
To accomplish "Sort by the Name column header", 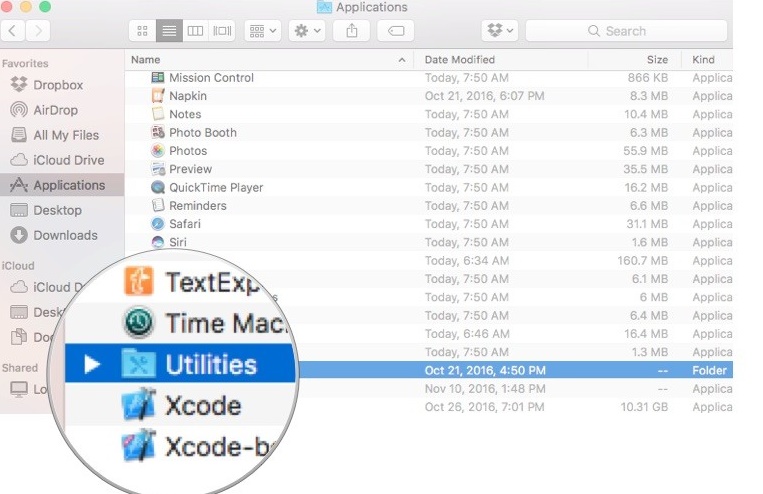I will click(x=145, y=60).
